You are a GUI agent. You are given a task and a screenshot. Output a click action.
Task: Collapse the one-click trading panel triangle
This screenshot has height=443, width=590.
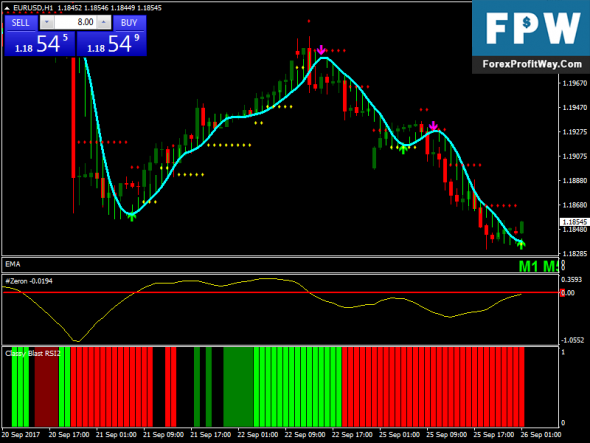(7, 8)
